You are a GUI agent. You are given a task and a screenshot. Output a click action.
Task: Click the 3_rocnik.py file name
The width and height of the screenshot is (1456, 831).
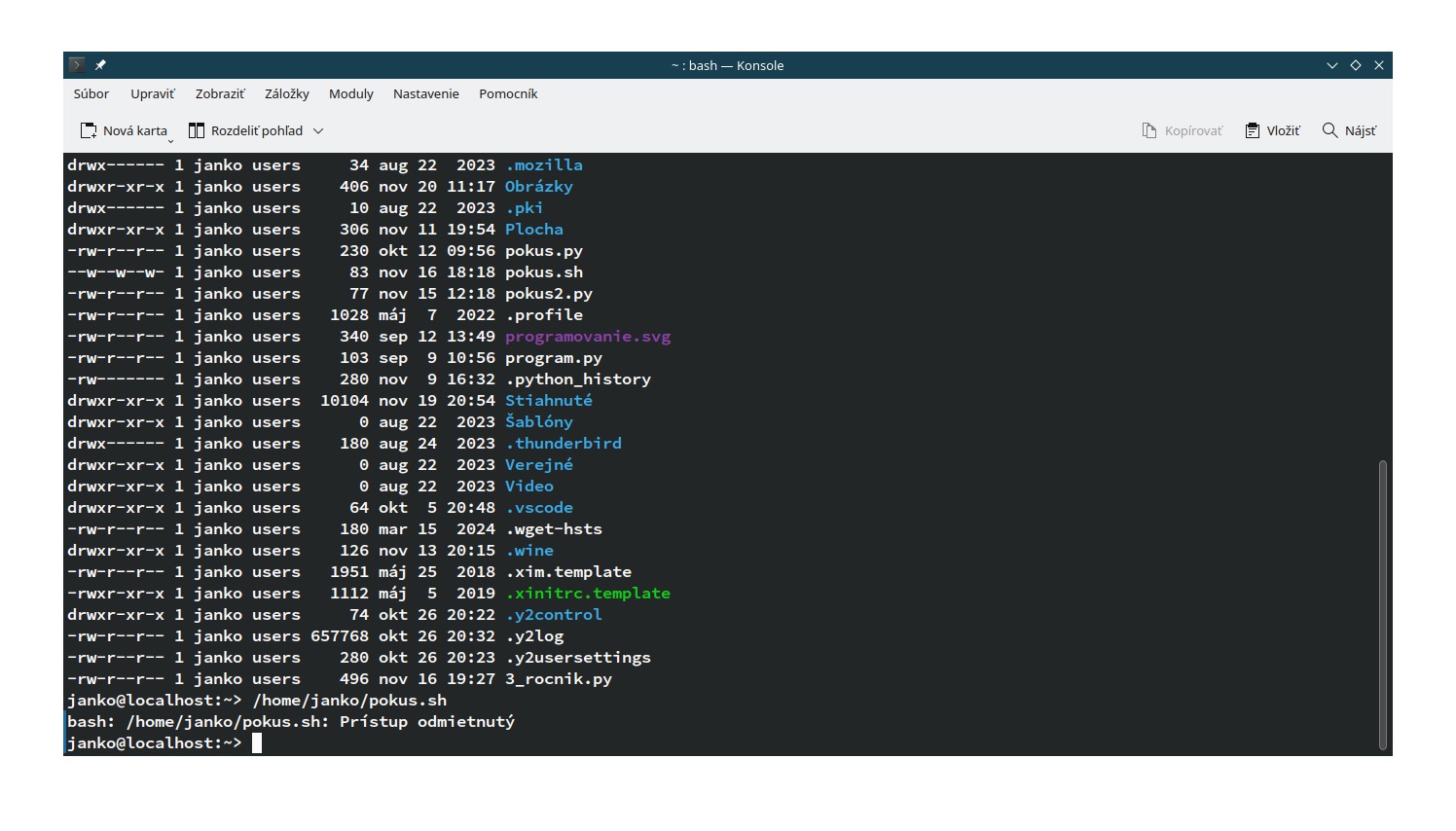(559, 679)
